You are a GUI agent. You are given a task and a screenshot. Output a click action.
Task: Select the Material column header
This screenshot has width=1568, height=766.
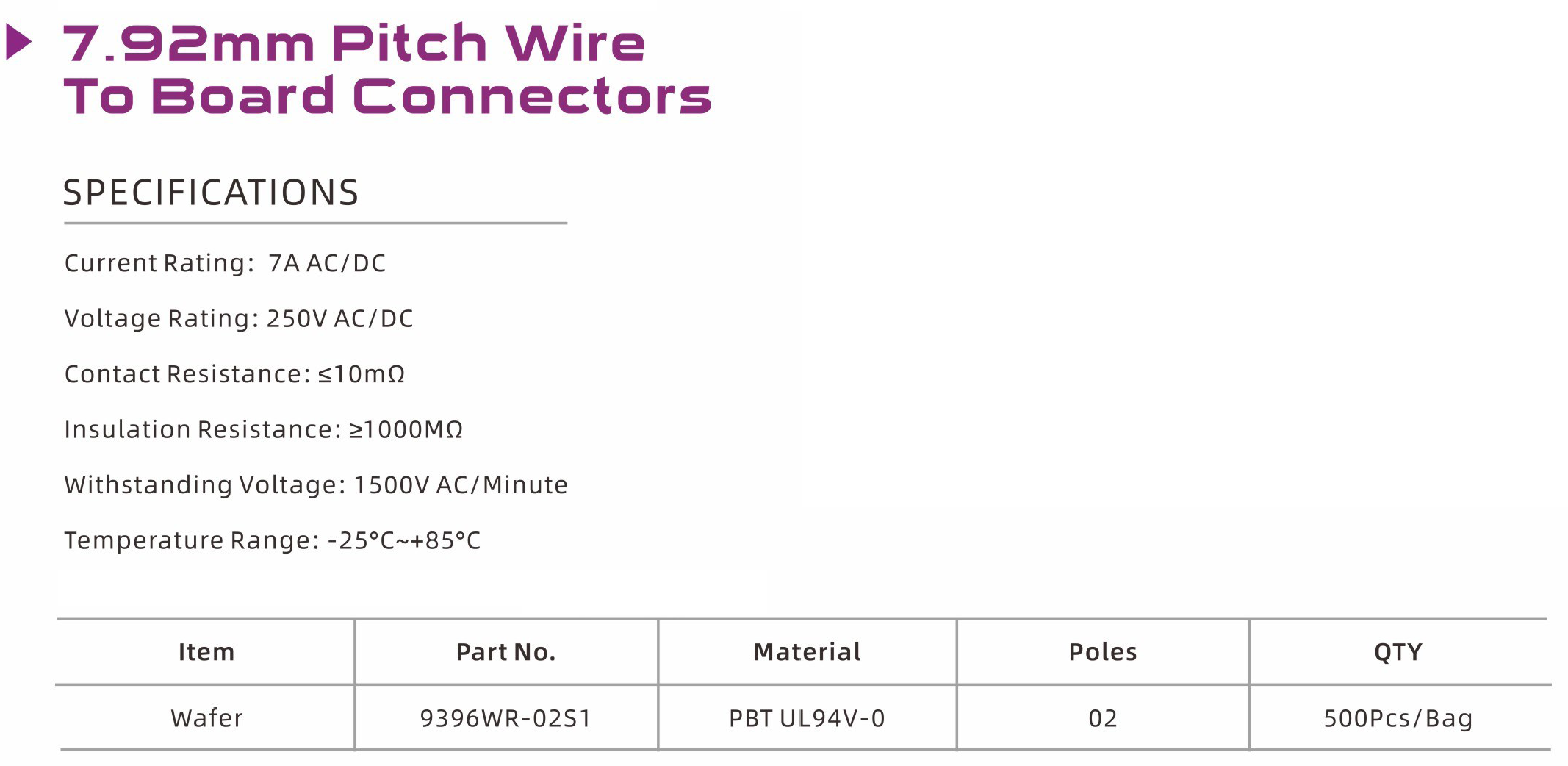coord(807,652)
